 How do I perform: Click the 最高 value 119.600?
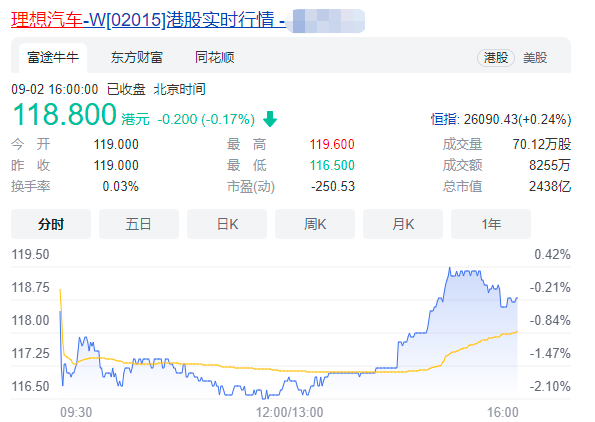[x=332, y=144]
